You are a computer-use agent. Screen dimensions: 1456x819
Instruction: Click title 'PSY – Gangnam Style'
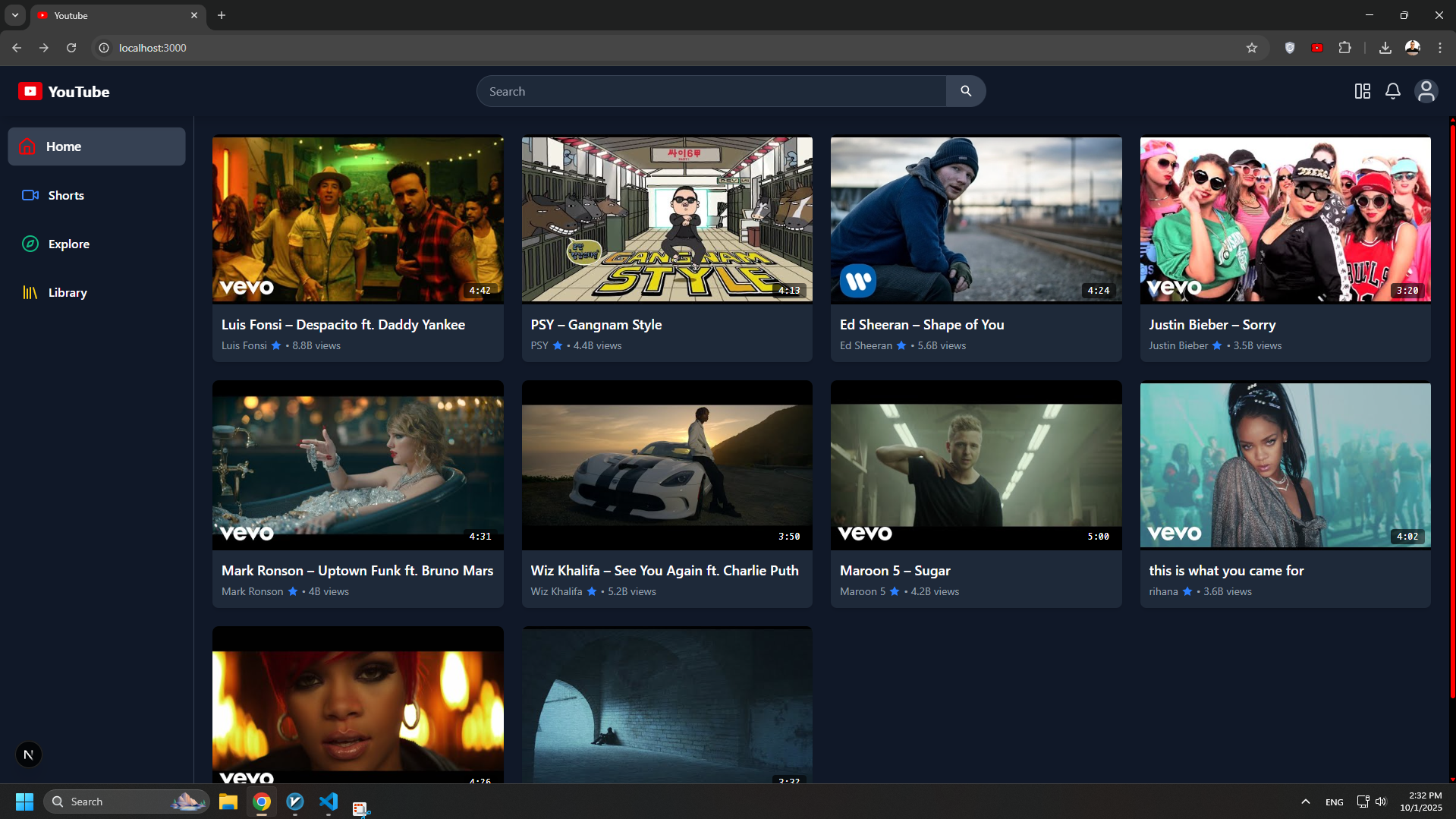(x=596, y=324)
